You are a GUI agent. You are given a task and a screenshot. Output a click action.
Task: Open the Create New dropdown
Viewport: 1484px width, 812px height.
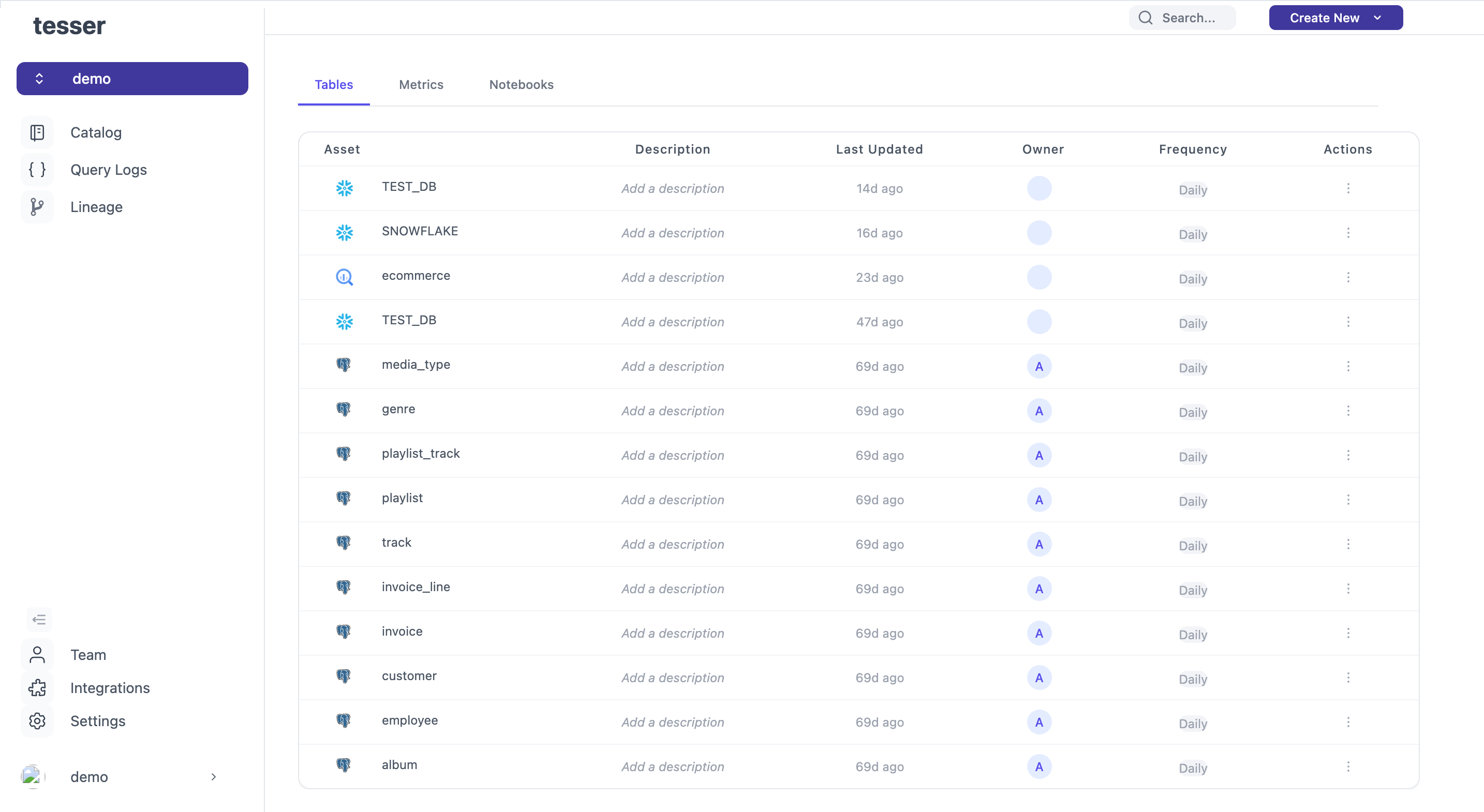point(1335,18)
